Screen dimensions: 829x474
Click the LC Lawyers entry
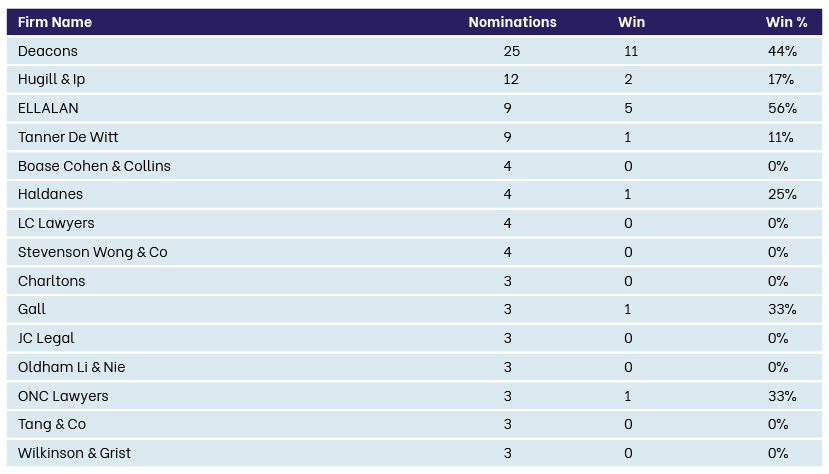[x=56, y=223]
